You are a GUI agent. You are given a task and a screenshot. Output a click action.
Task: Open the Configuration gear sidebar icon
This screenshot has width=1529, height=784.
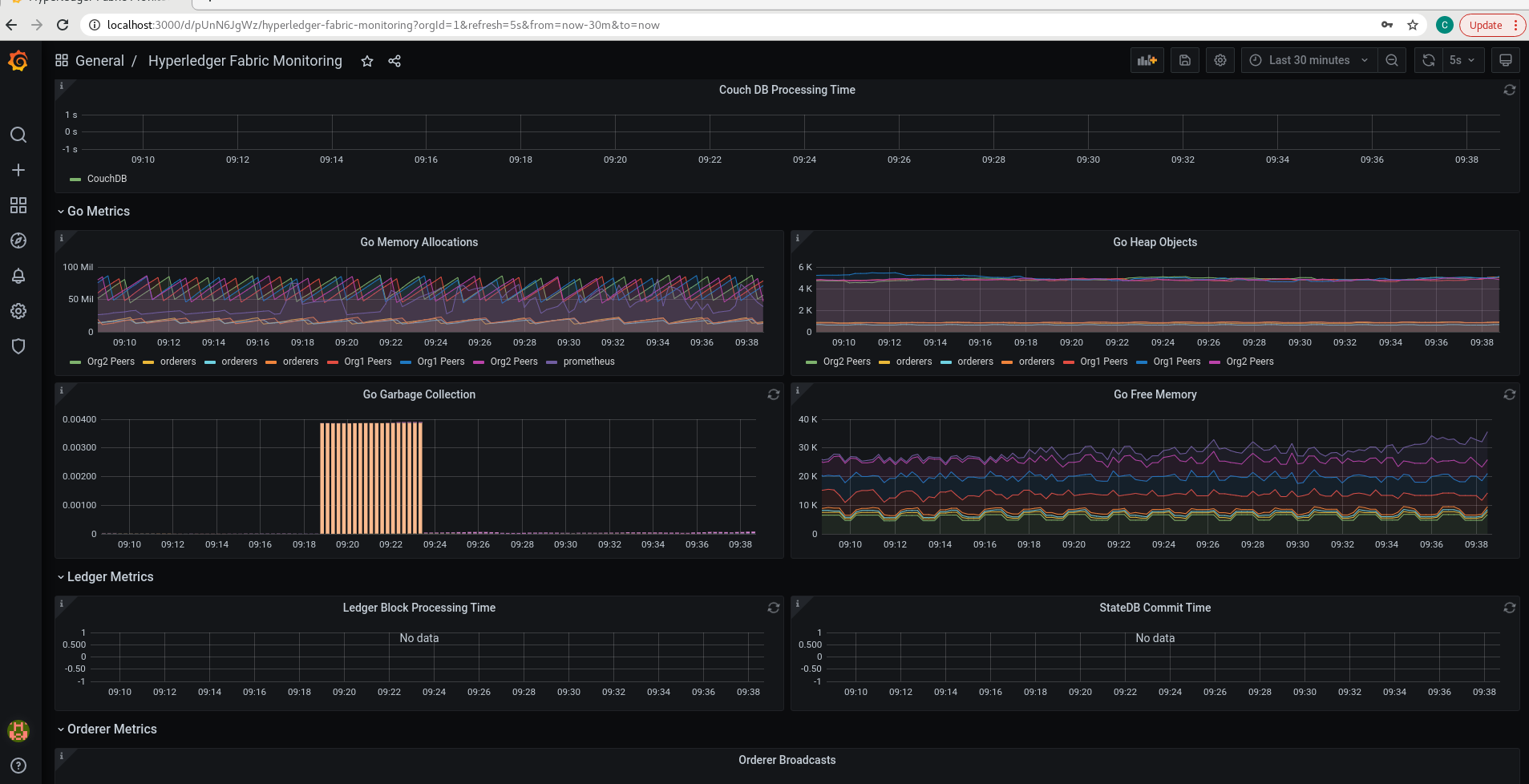coord(18,311)
